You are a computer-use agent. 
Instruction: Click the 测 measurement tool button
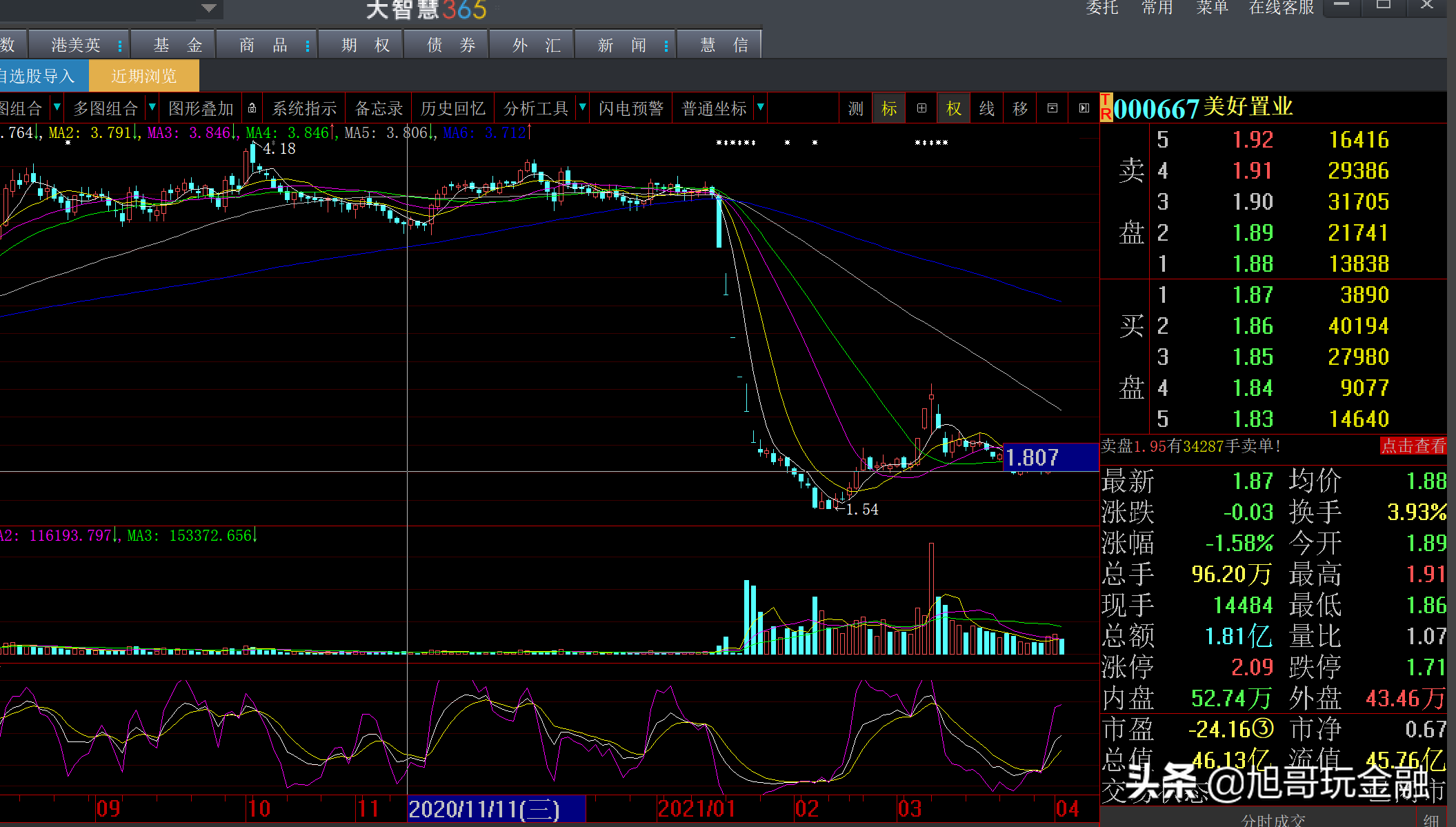click(x=856, y=108)
